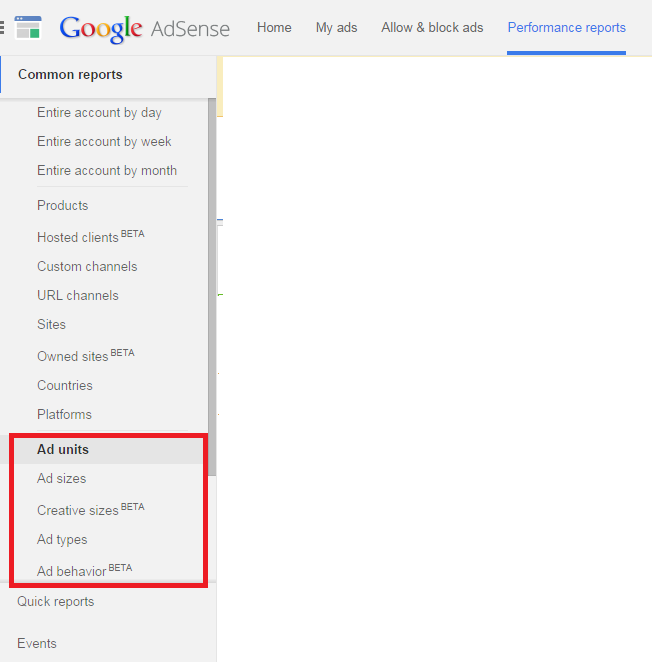652x662 pixels.
Task: Open Entire account by day report
Action: tap(99, 113)
